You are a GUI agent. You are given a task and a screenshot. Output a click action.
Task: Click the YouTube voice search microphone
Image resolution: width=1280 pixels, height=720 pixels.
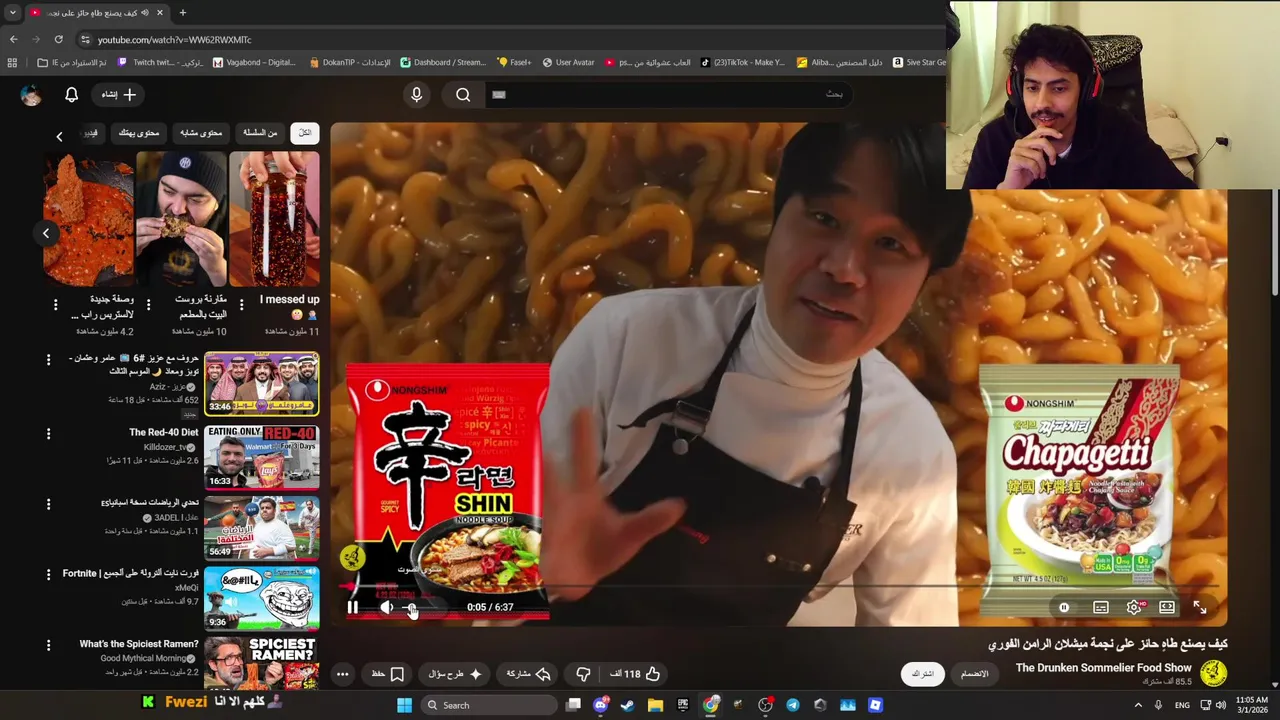tap(417, 94)
